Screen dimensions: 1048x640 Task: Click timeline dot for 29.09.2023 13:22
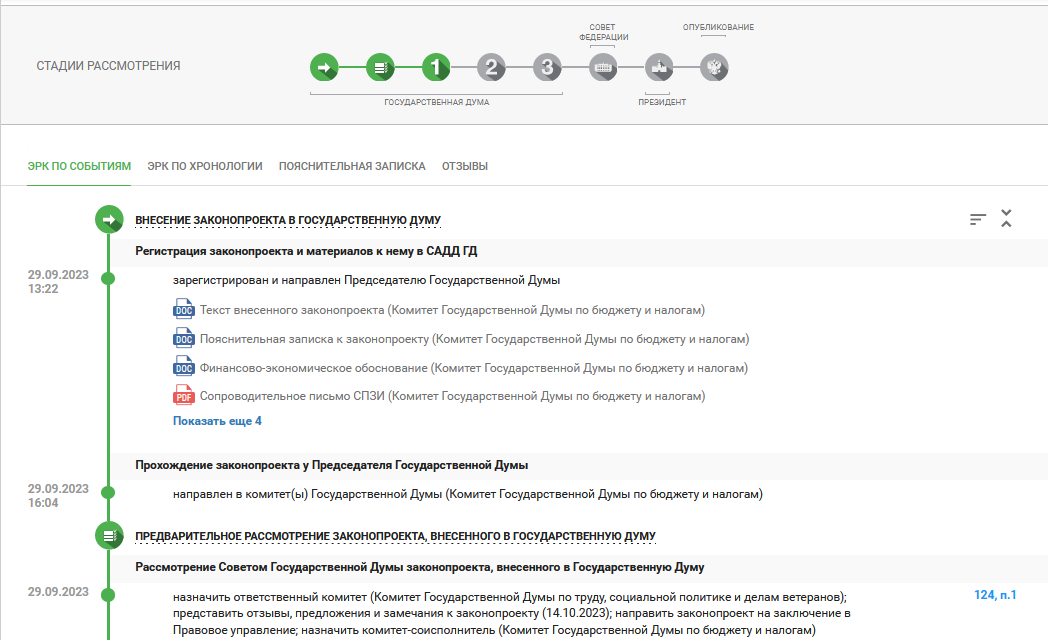(x=108, y=279)
